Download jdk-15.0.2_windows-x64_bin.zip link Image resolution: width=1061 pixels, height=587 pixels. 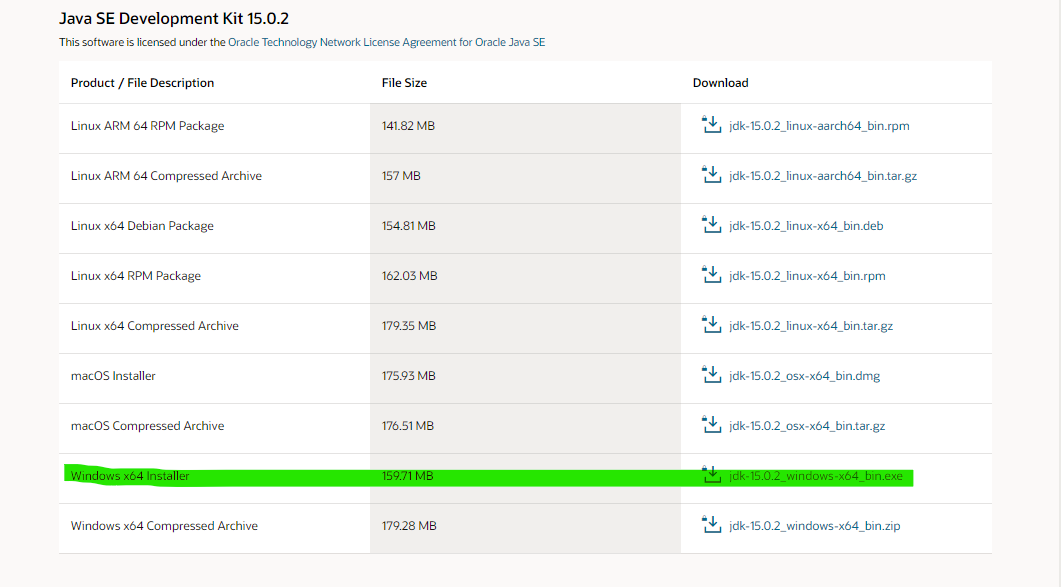point(815,526)
